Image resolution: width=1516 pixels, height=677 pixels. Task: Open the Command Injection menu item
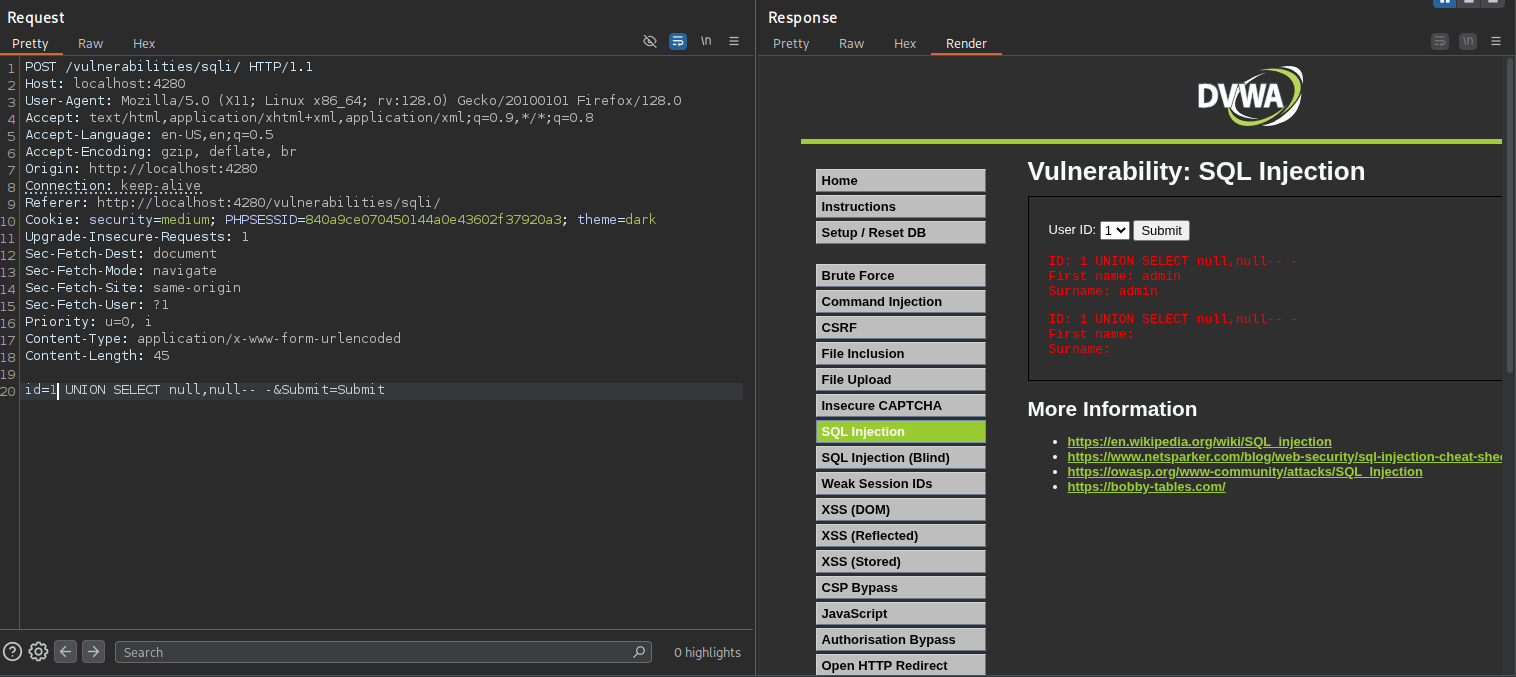(x=901, y=301)
